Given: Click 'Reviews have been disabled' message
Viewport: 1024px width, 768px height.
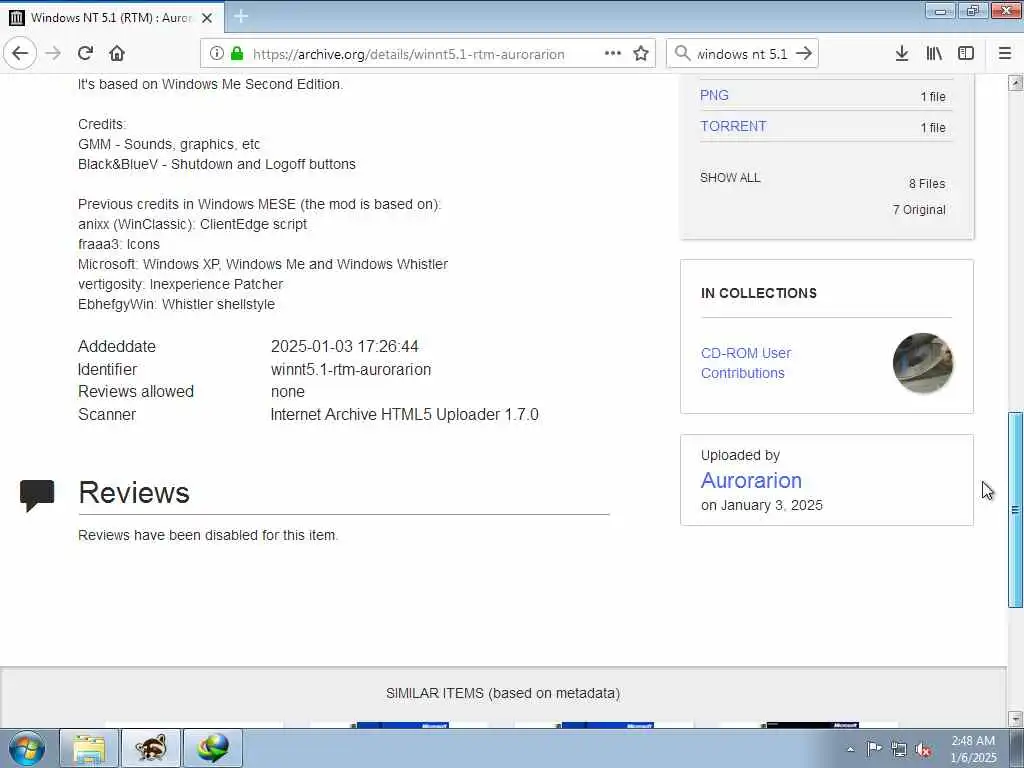Looking at the screenshot, I should pos(208,536).
